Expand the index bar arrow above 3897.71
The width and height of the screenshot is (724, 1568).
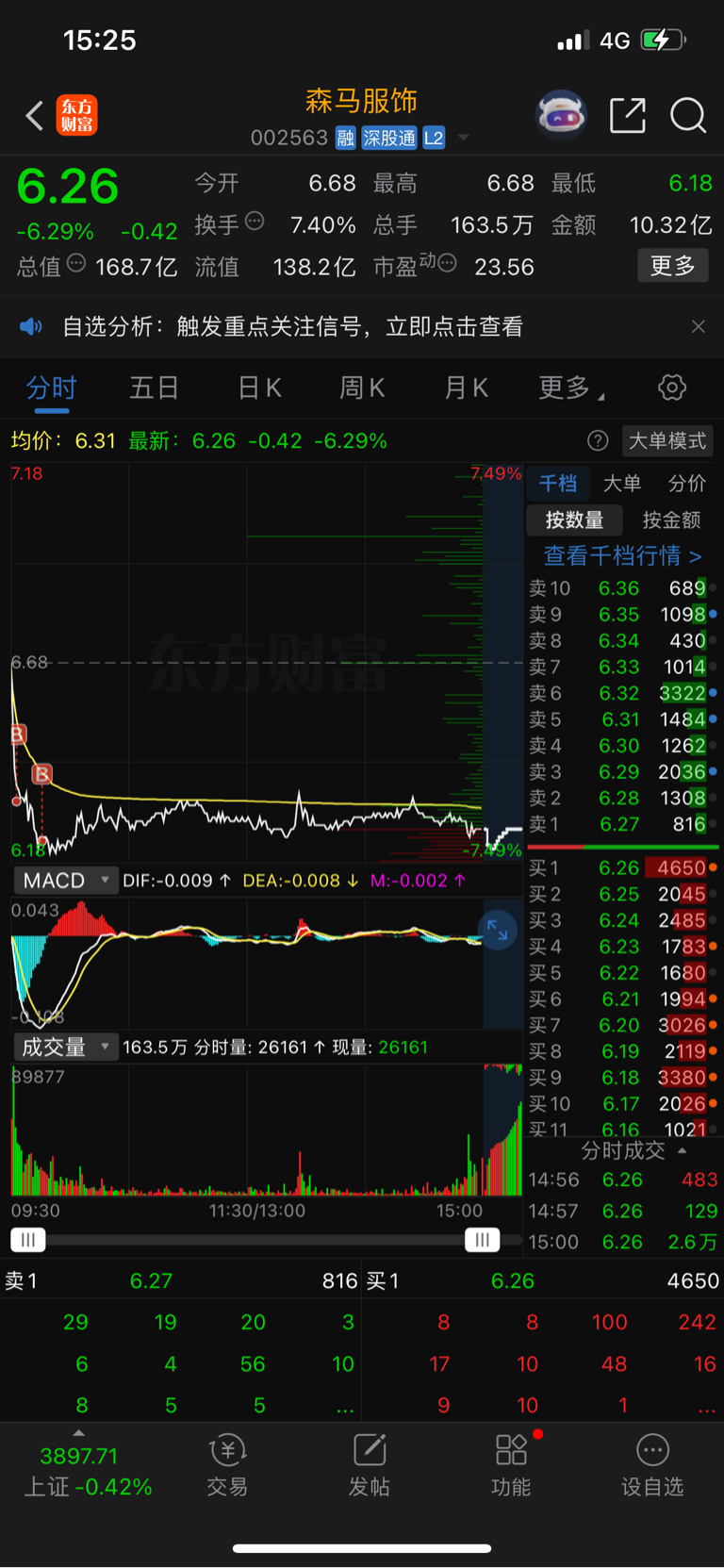click(78, 1433)
